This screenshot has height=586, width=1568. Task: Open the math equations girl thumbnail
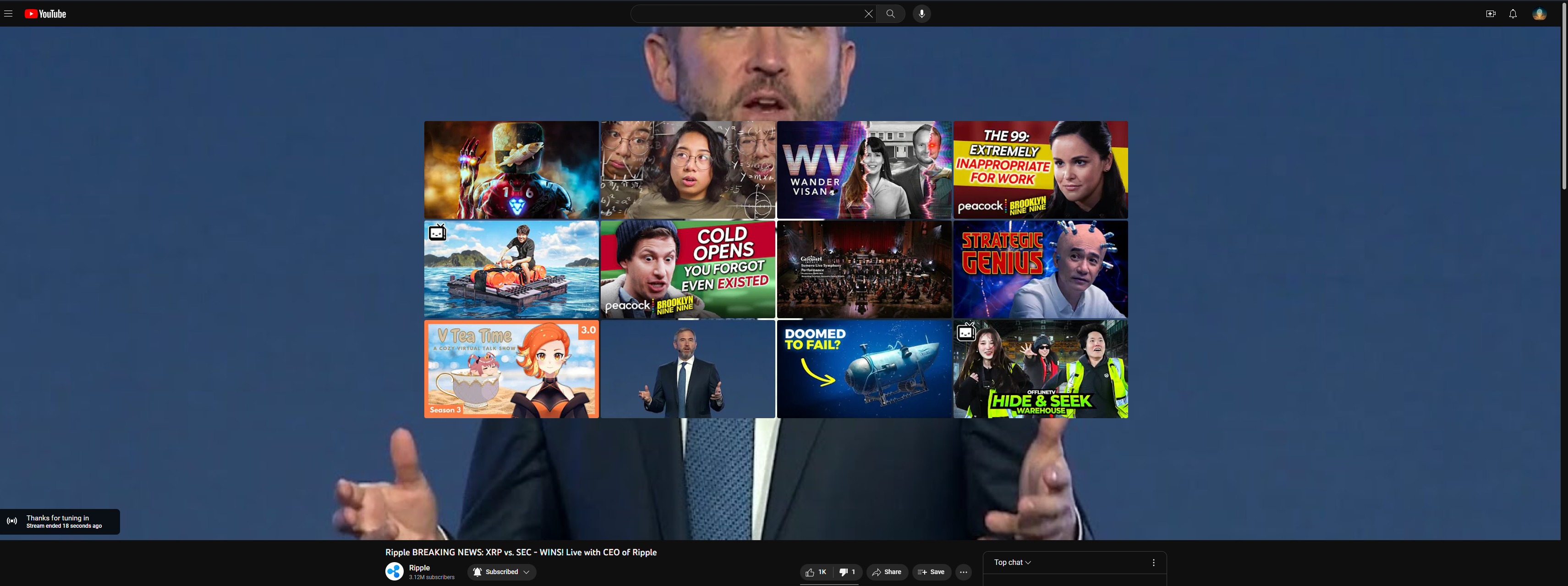[688, 170]
